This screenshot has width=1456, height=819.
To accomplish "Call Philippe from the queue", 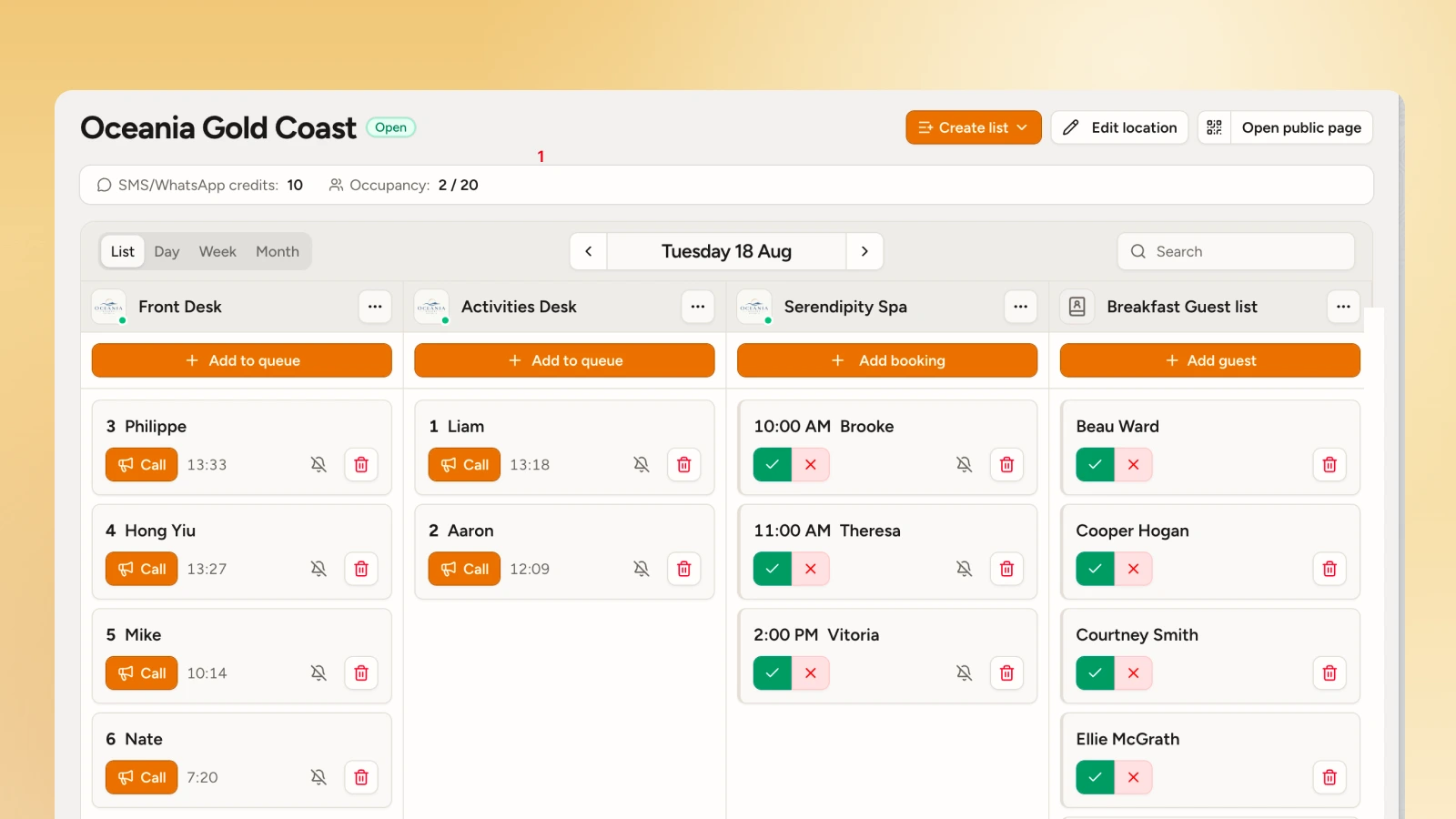I will 141,465.
